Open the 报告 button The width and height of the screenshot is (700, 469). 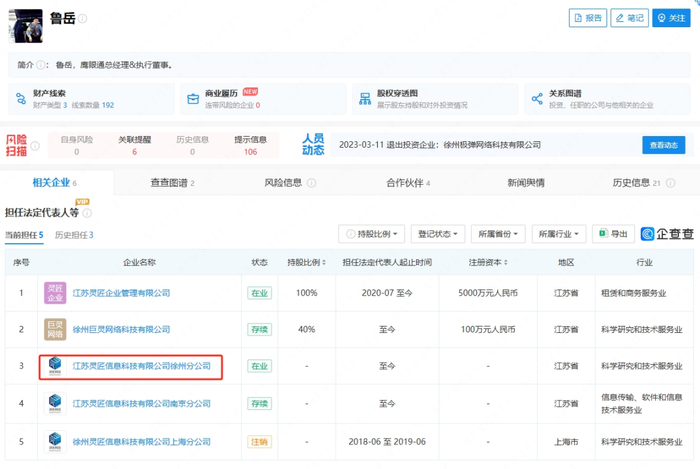tap(588, 18)
